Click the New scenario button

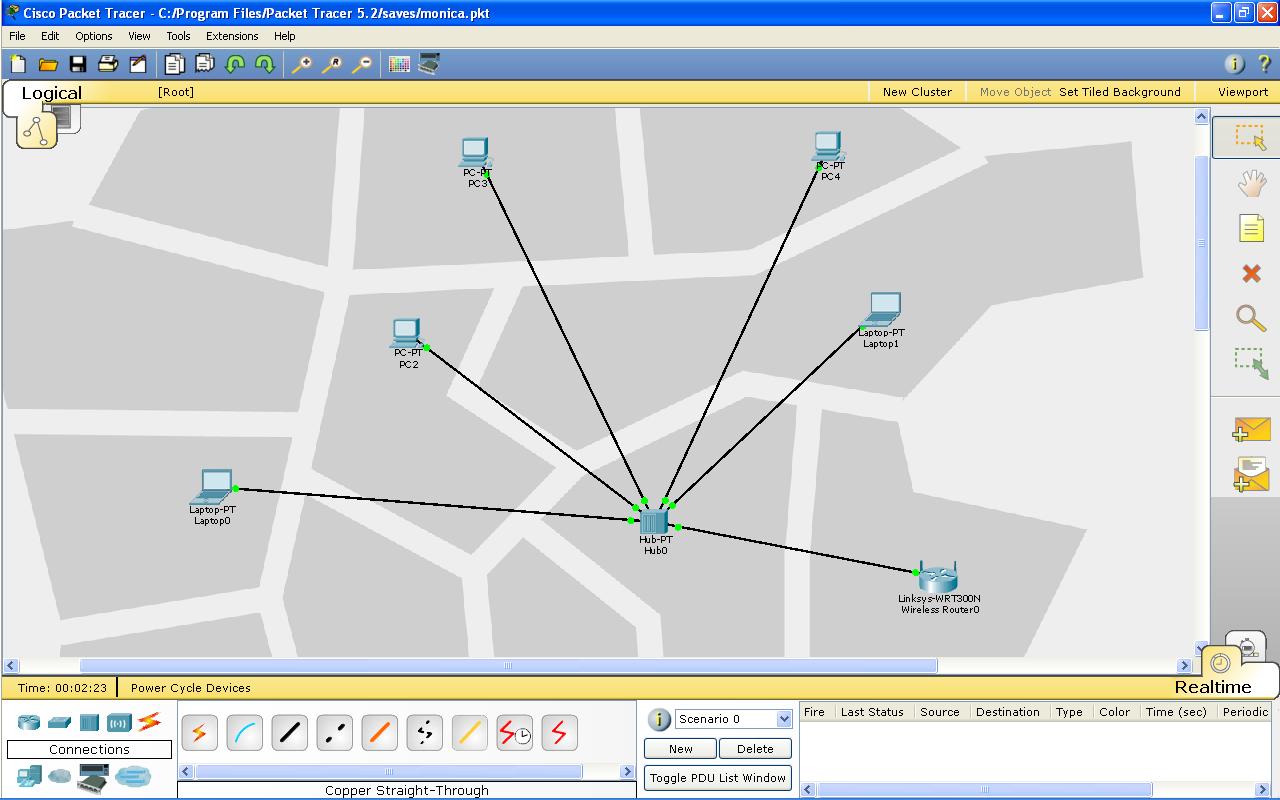coord(681,749)
